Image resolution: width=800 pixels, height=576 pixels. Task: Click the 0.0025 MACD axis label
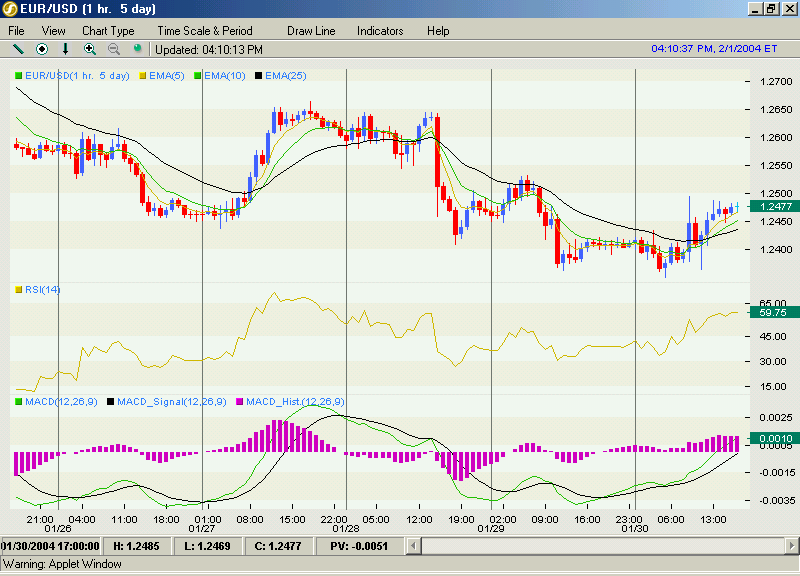(x=776, y=418)
